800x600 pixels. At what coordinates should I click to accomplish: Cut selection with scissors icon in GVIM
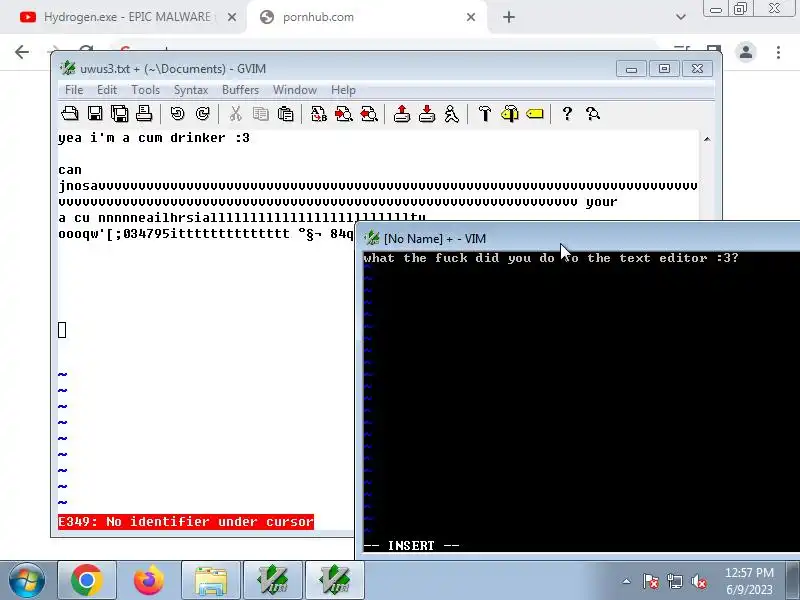pyautogui.click(x=235, y=113)
